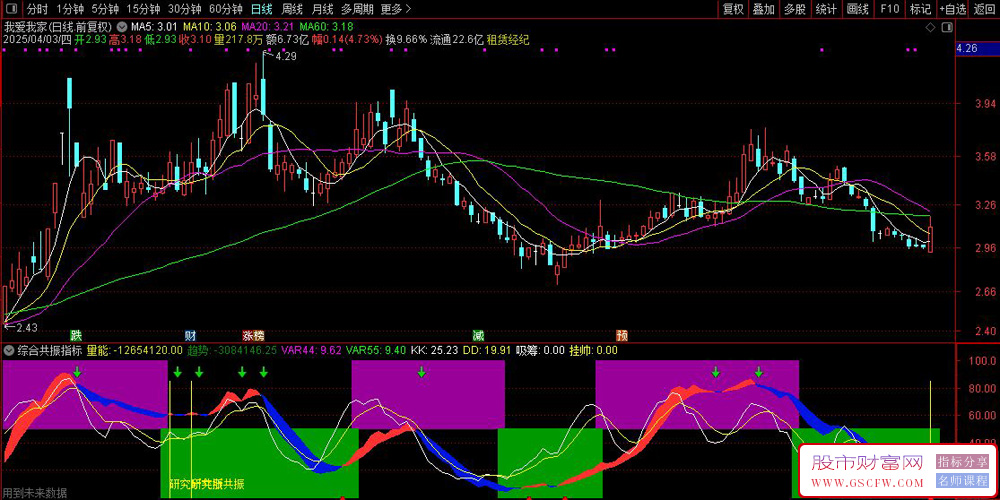Click the panel layout icon at top-left
Image resolution: width=1000 pixels, height=500 pixels.
(10, 9)
